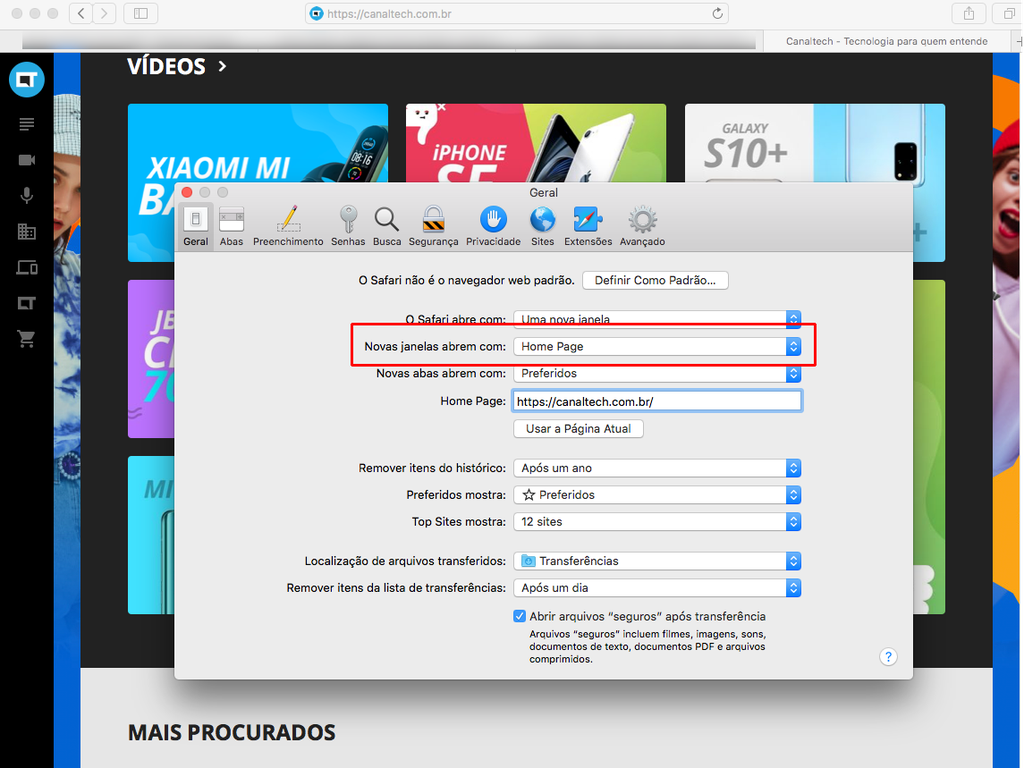
Task: Click the help question mark button
Action: (888, 656)
